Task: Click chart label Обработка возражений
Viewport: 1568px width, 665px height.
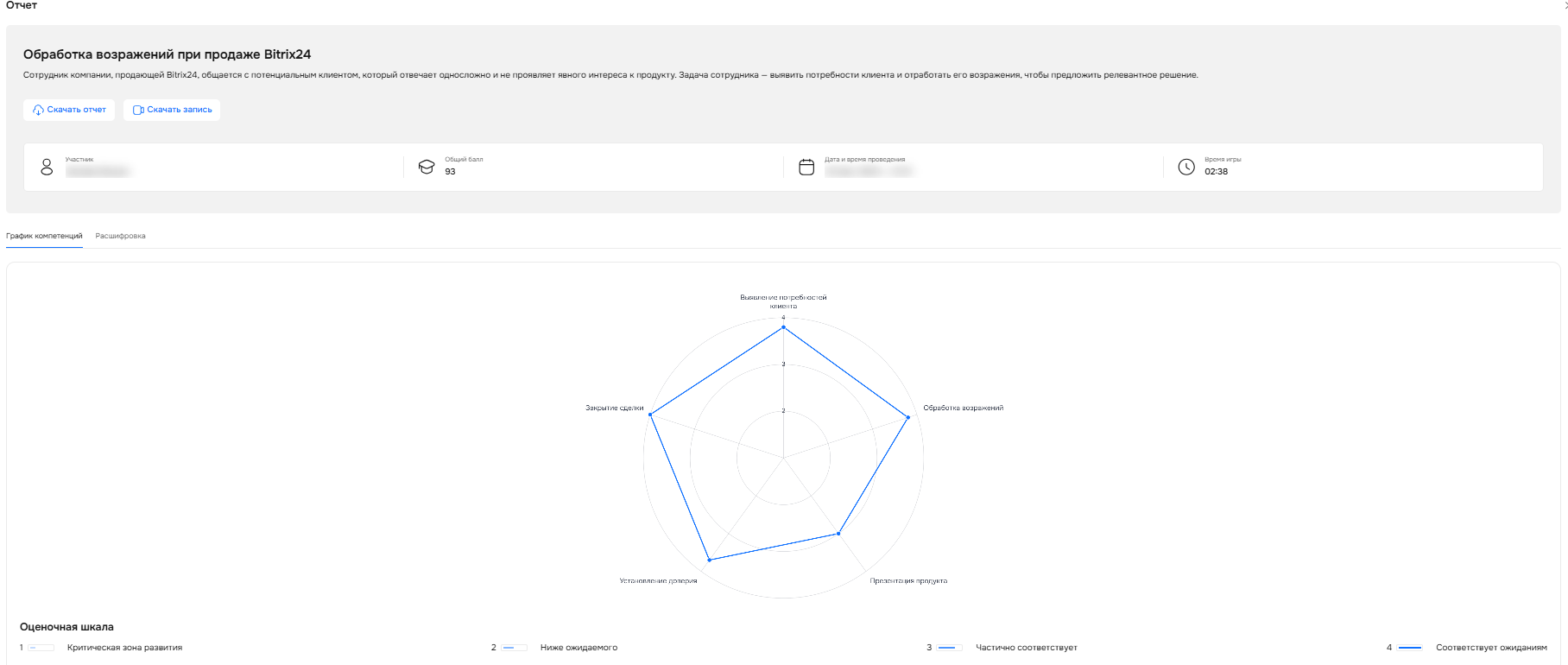Action: pyautogui.click(x=964, y=408)
